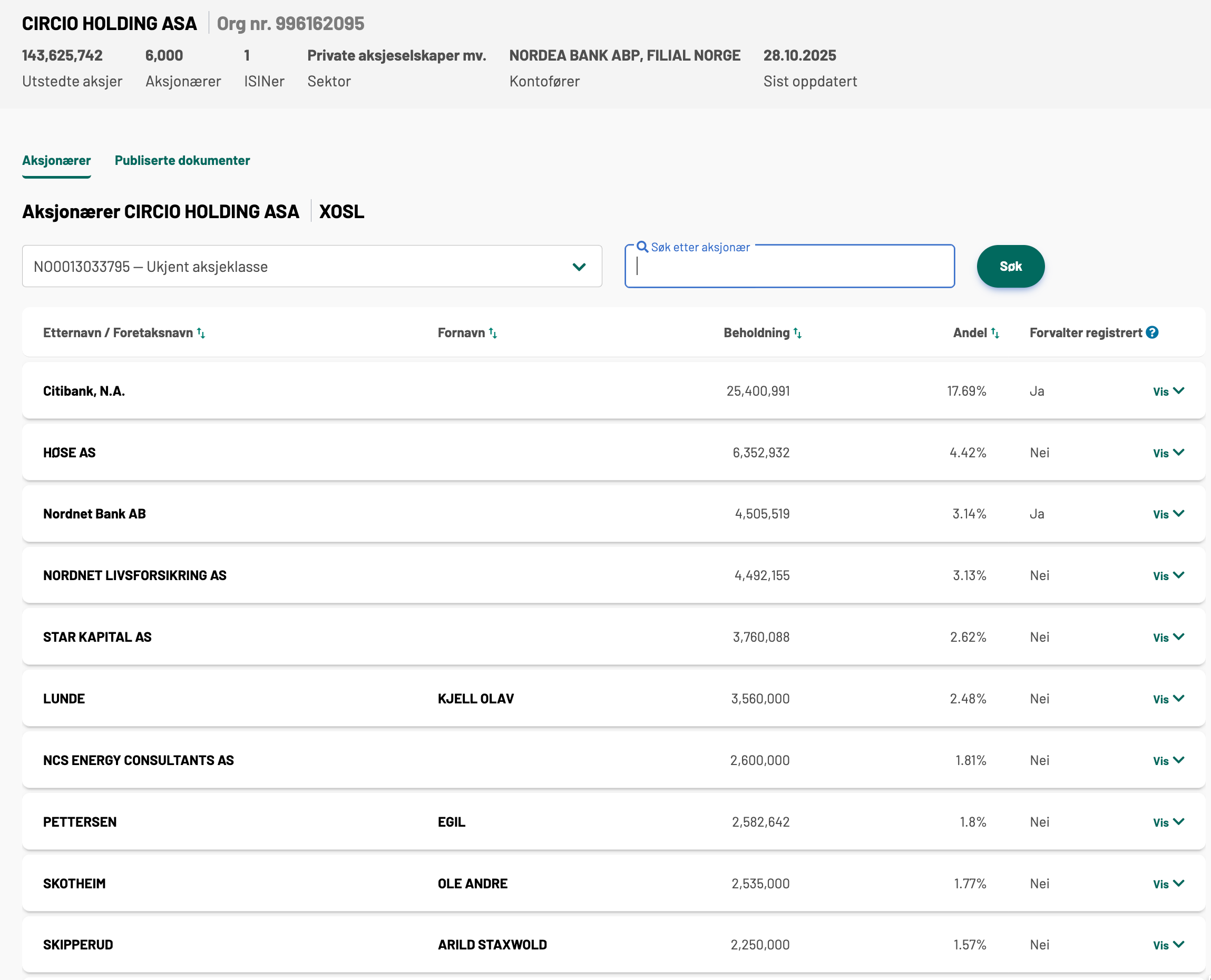The height and width of the screenshot is (980, 1211).
Task: Click Vis link for PETTERSEN EGIL
Action: tap(1161, 822)
